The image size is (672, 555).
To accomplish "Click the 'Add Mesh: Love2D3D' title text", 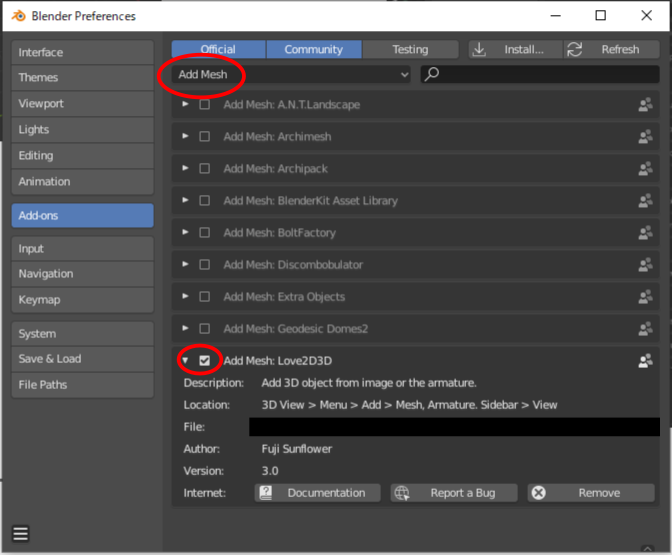I will pos(278,361).
